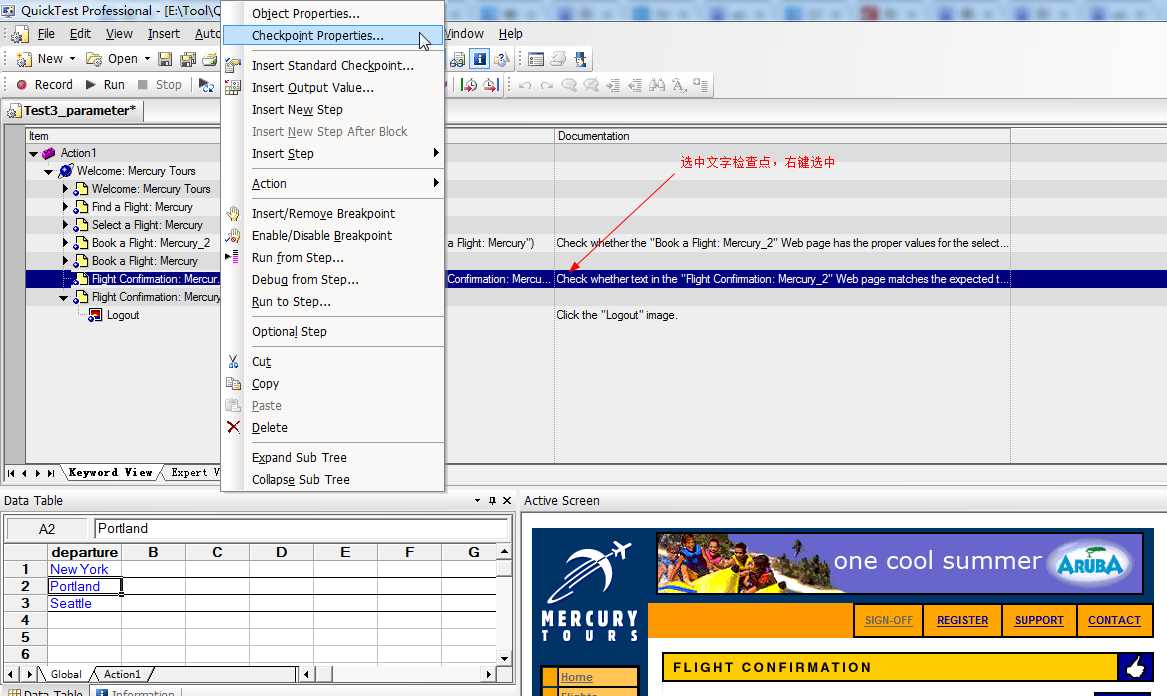This screenshot has width=1167, height=696.
Task: Click the Insert/Remove Breakpoint hand icon
Action: point(234,214)
